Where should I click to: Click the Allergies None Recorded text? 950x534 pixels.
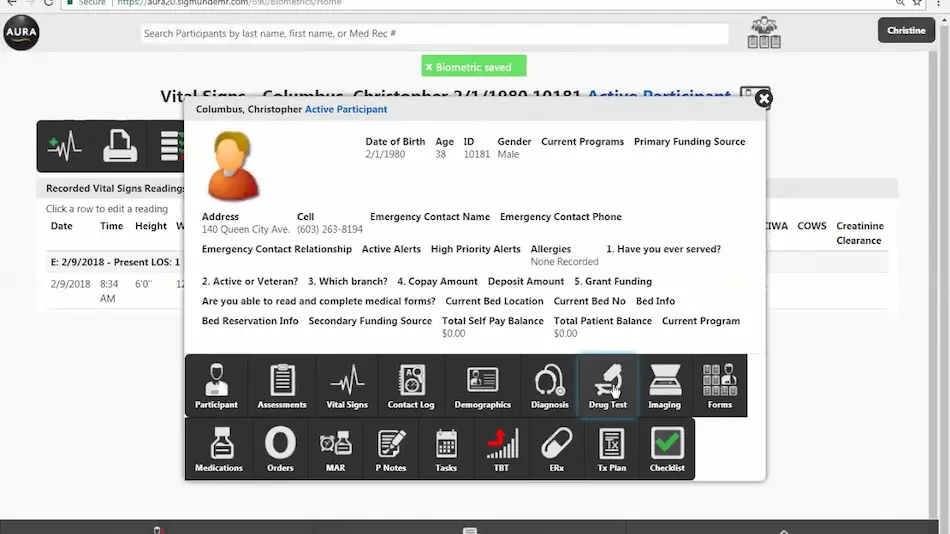(x=564, y=261)
